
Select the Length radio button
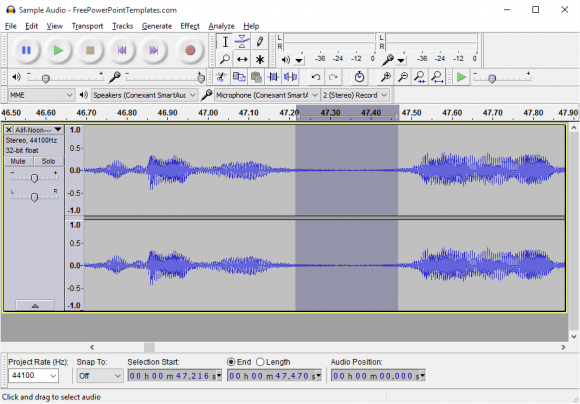click(260, 362)
